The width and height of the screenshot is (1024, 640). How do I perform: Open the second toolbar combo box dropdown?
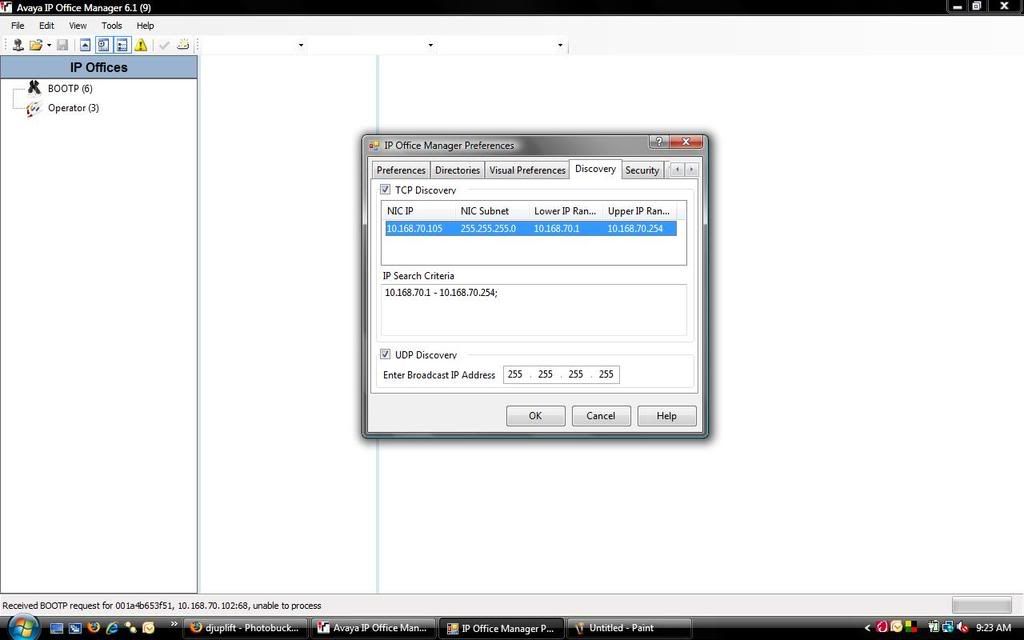(430, 45)
